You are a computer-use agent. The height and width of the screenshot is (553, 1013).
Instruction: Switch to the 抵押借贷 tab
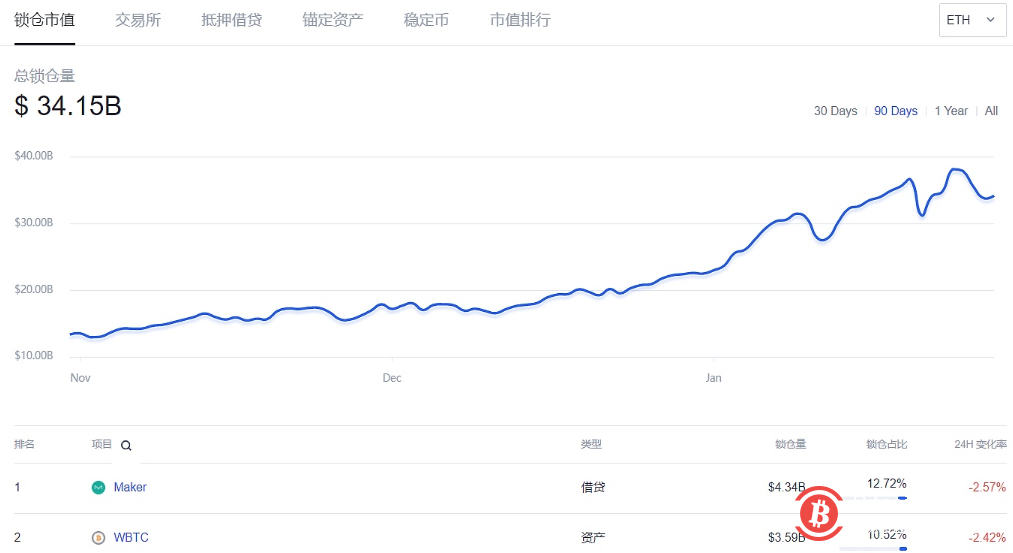(x=232, y=20)
